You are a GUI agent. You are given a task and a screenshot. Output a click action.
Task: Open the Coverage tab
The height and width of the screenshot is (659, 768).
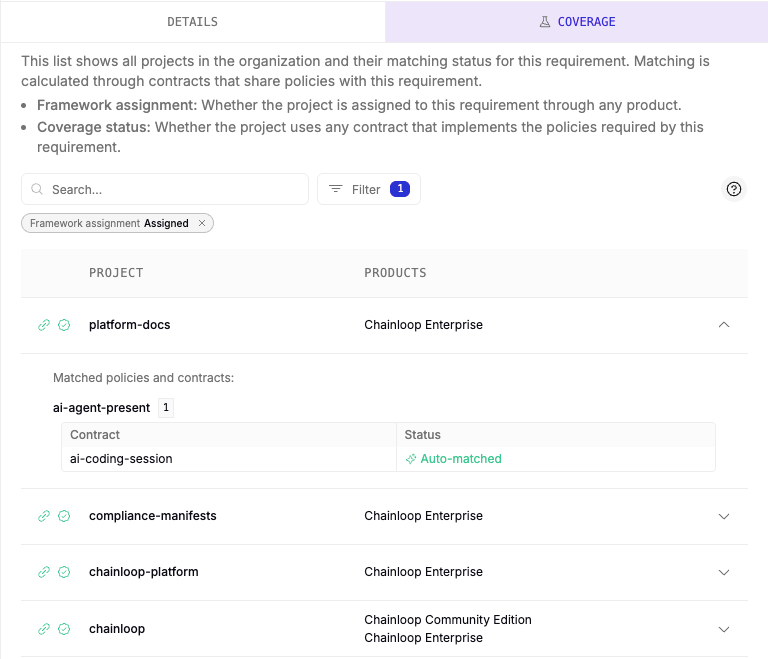[x=576, y=22]
